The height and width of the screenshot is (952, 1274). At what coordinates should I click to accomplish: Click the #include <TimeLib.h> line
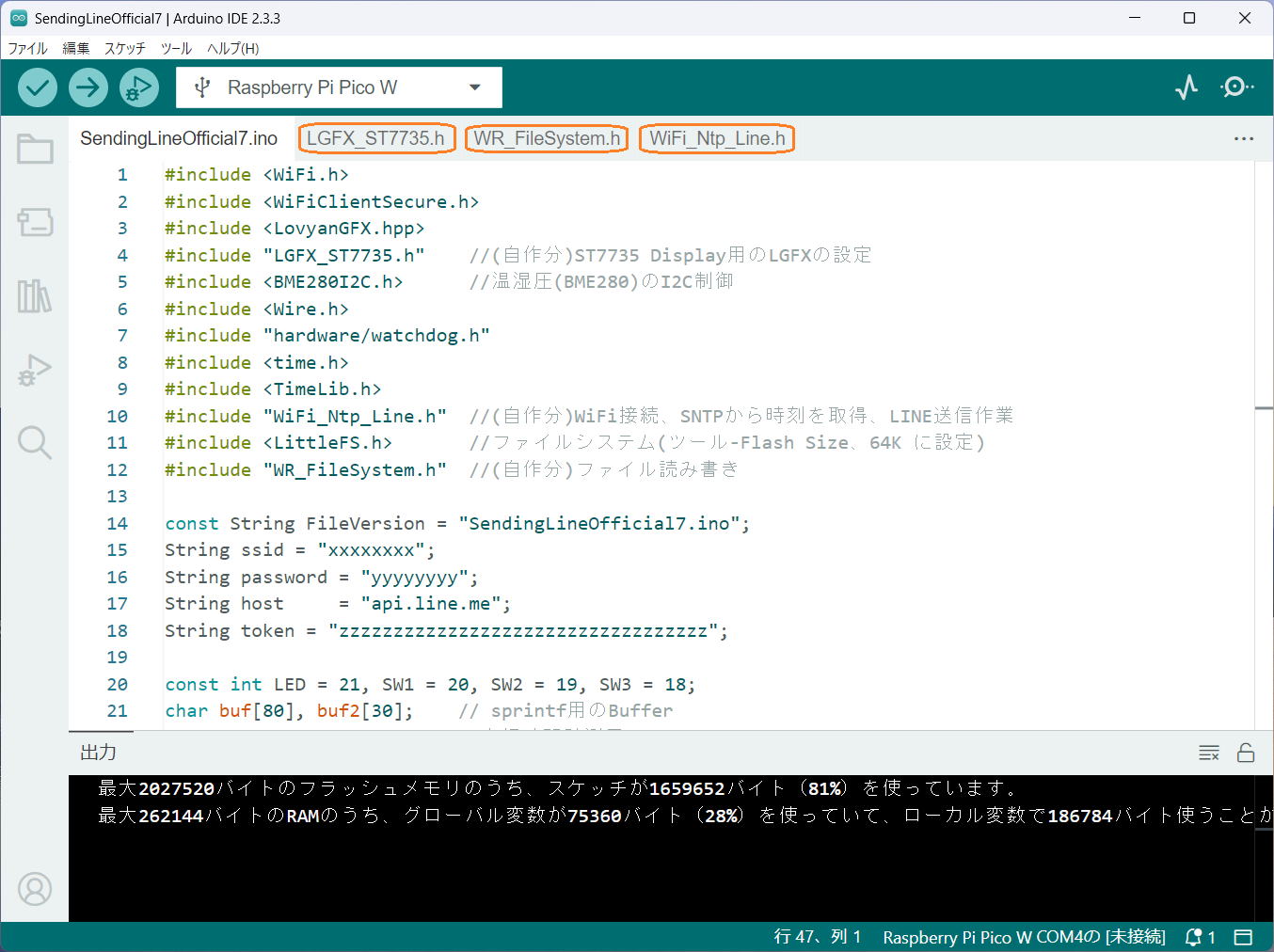[273, 389]
